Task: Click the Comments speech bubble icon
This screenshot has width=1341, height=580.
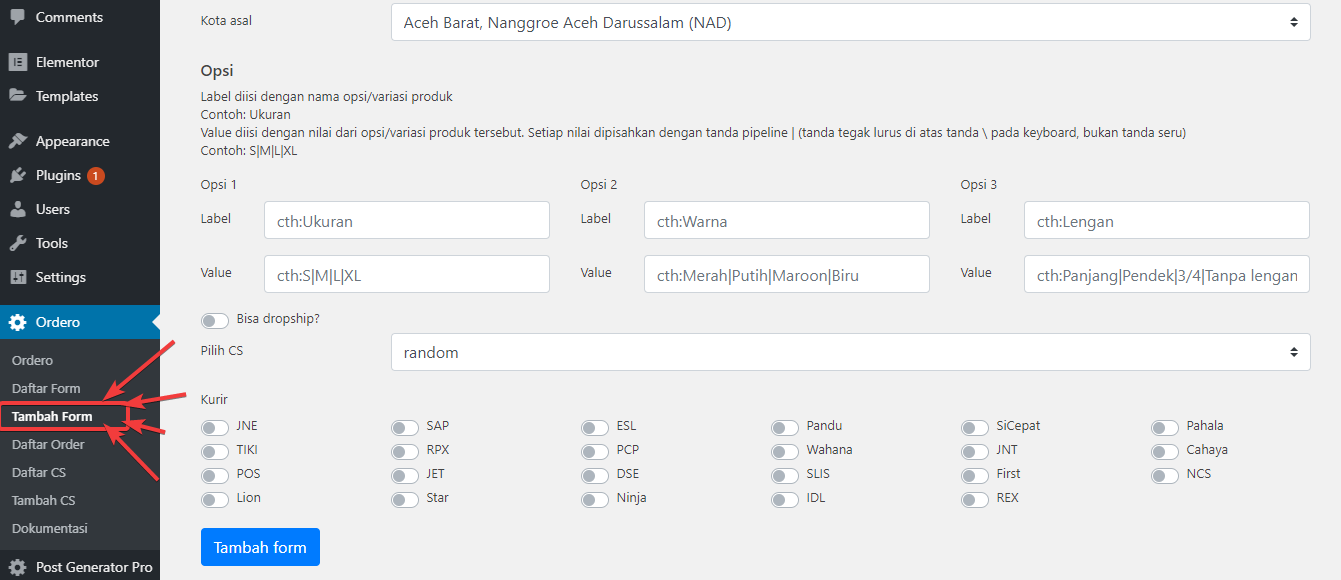Action: pos(18,17)
